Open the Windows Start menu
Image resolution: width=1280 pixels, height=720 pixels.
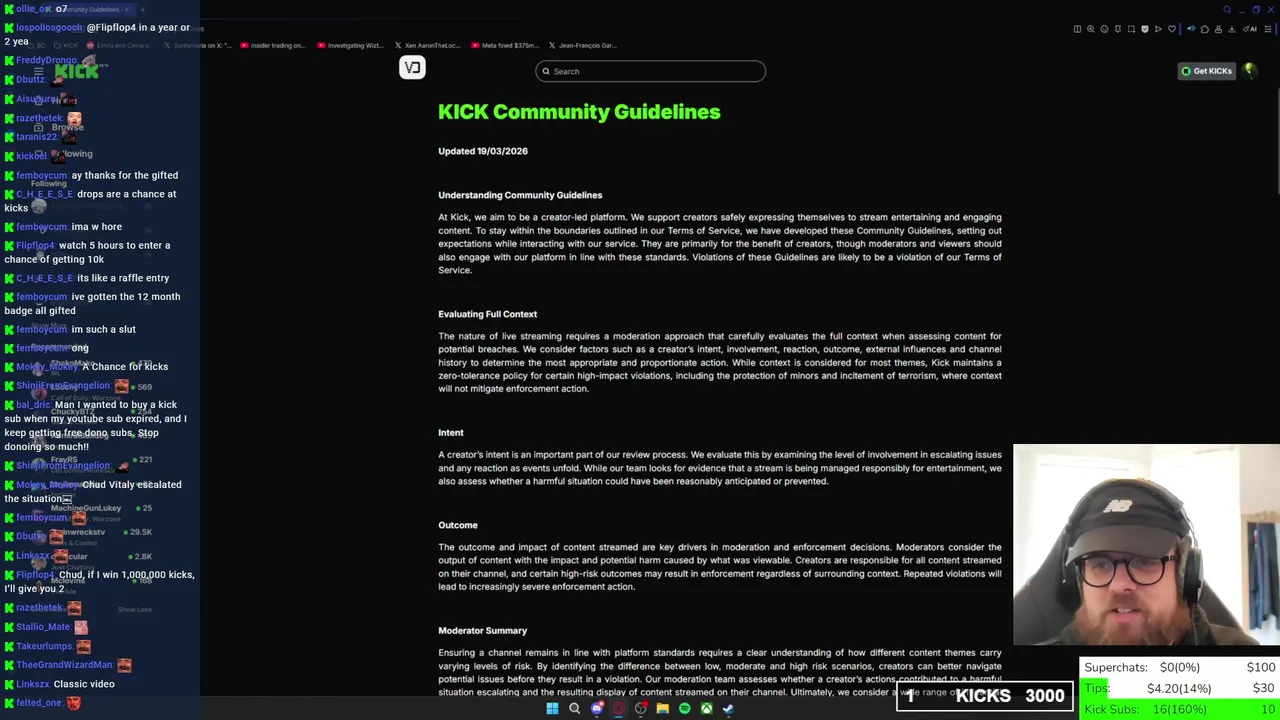(x=552, y=708)
